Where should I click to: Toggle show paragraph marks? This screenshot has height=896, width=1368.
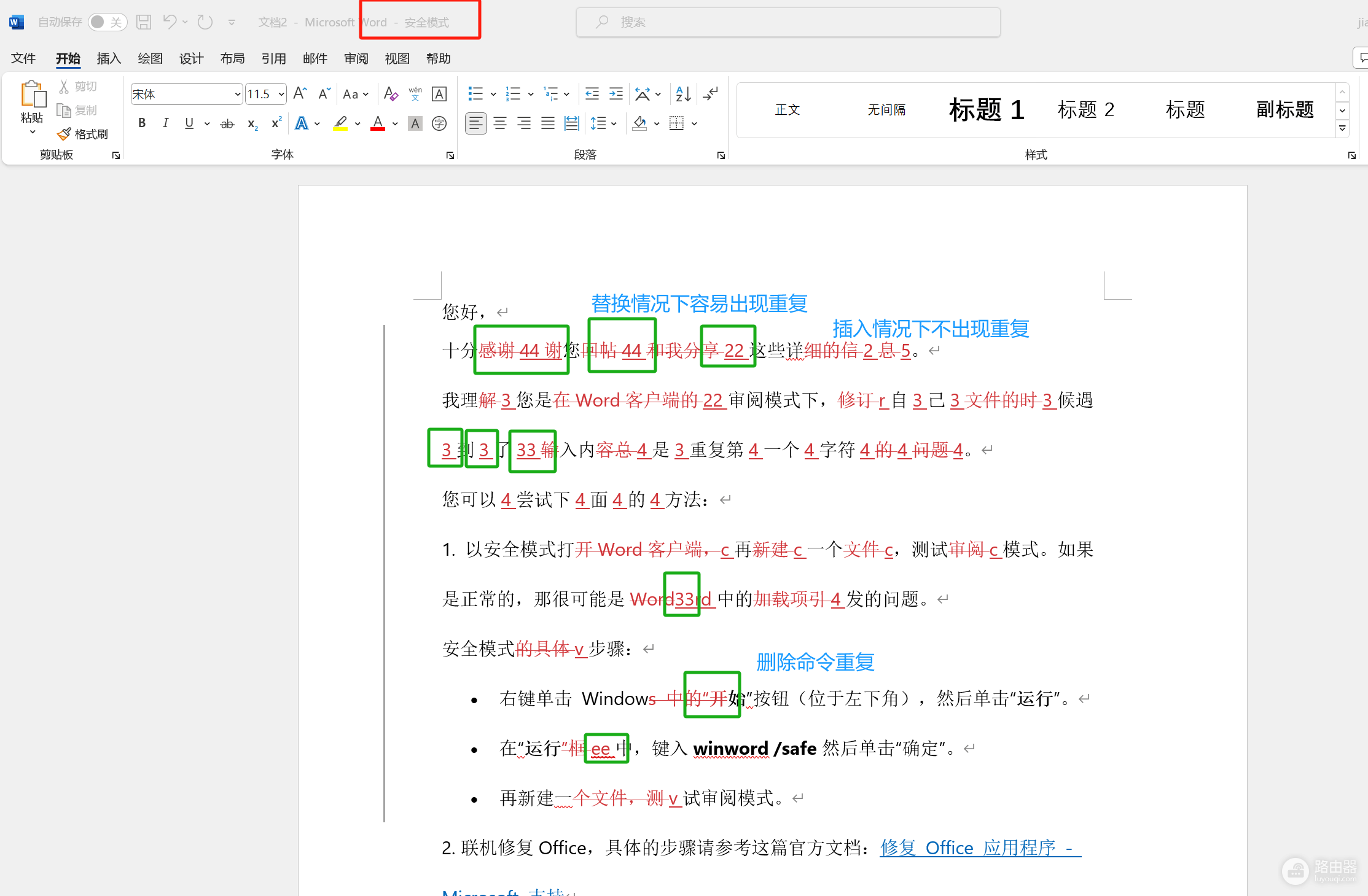[711, 93]
